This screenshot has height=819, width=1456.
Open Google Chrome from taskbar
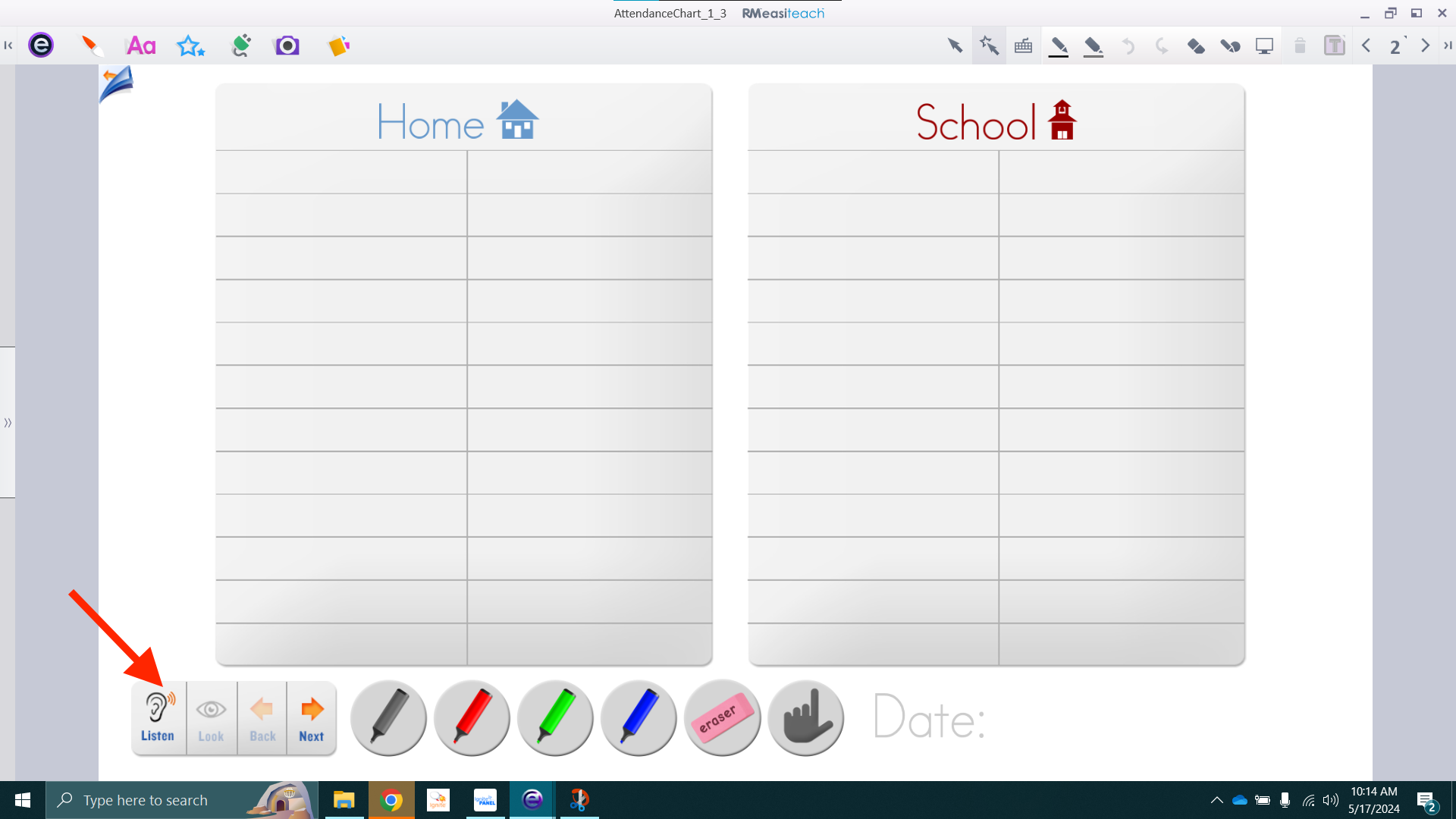click(x=391, y=800)
